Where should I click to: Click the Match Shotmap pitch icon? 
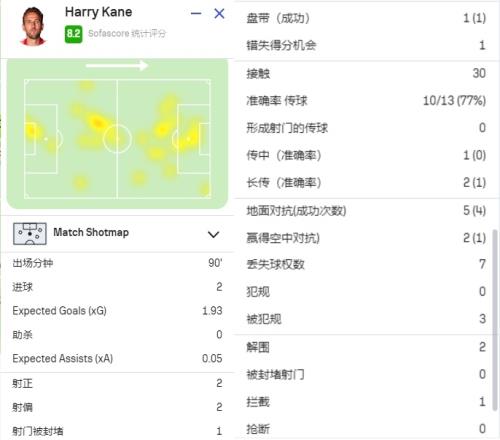(x=30, y=234)
